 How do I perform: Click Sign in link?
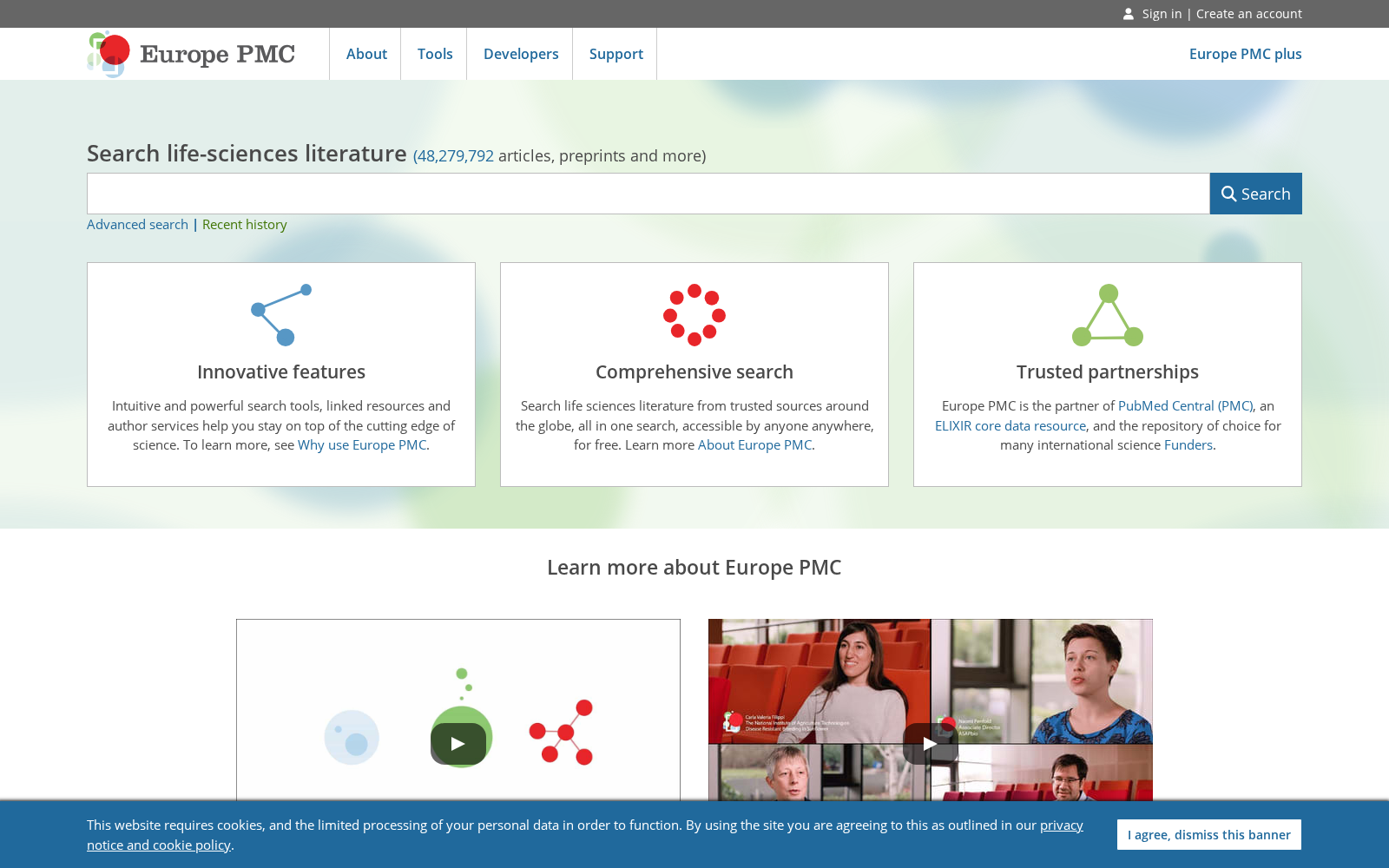point(1162,14)
